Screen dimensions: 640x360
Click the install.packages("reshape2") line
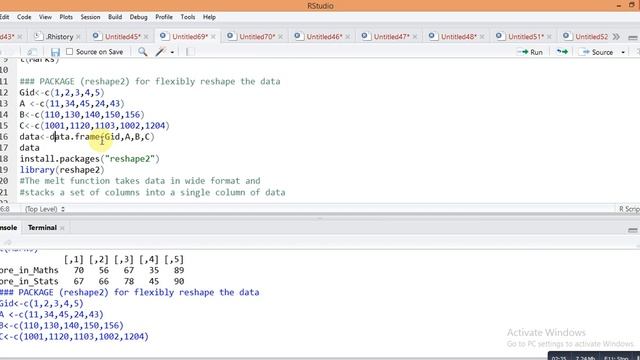89,159
